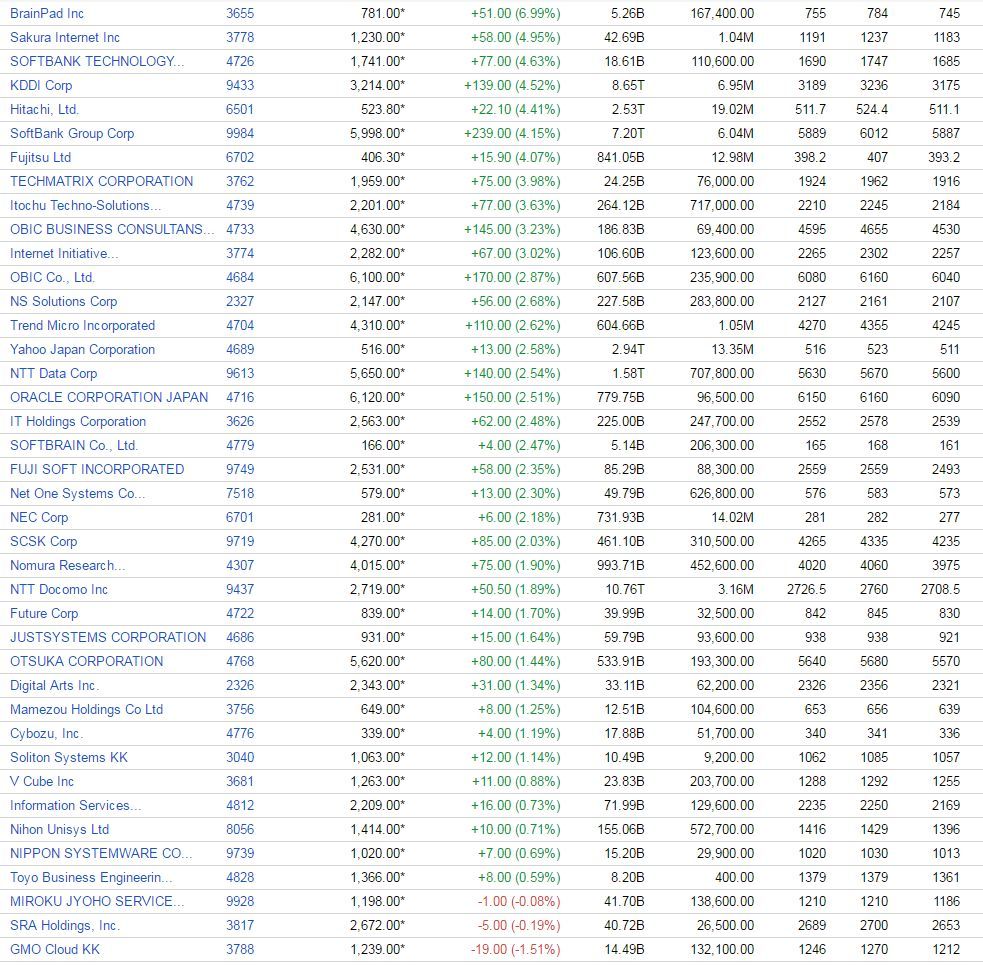Image resolution: width=983 pixels, height=965 pixels.
Task: Open Future Corp link
Action: pos(44,613)
